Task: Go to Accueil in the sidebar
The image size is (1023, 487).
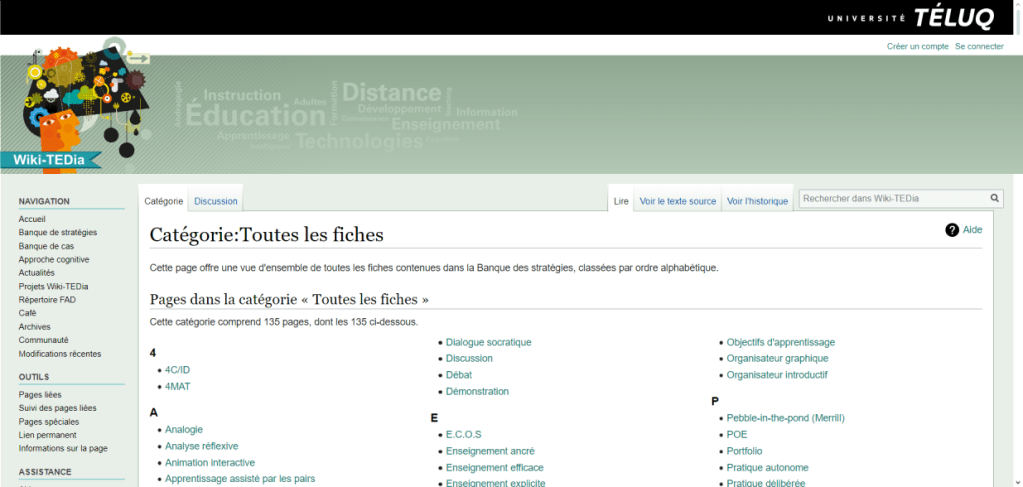Action: pos(32,219)
